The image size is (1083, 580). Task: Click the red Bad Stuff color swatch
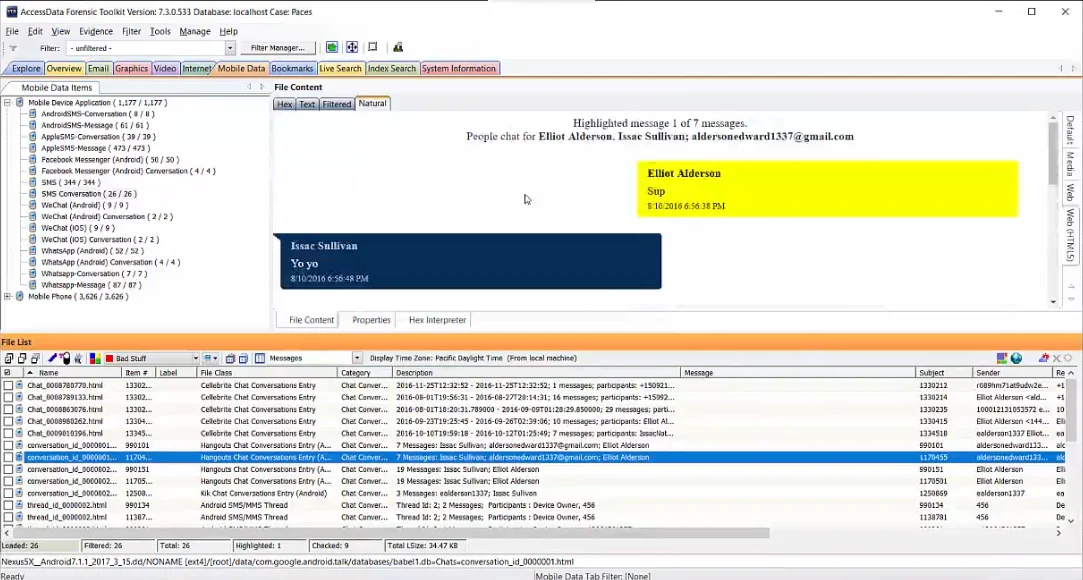(109, 358)
